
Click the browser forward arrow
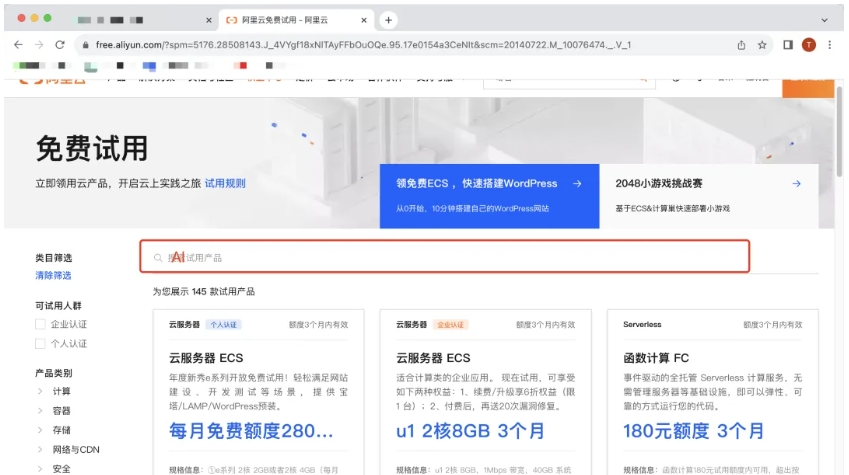point(39,45)
